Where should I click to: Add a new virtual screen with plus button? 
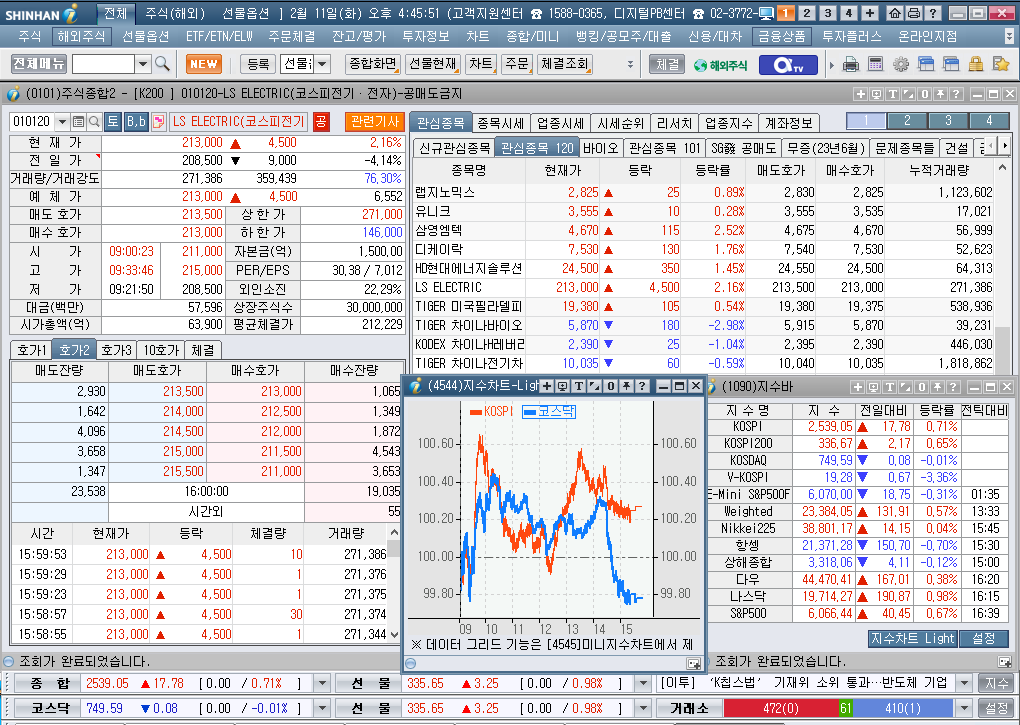click(x=870, y=13)
